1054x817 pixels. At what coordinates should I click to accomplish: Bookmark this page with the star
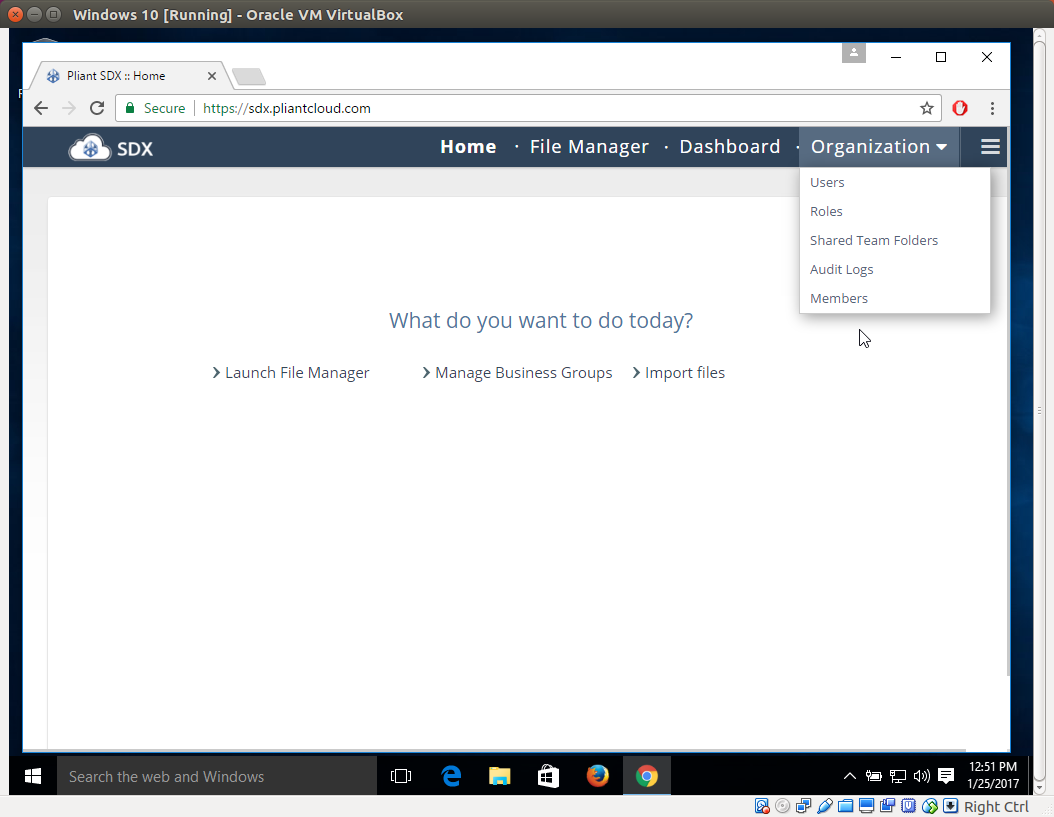coord(927,108)
